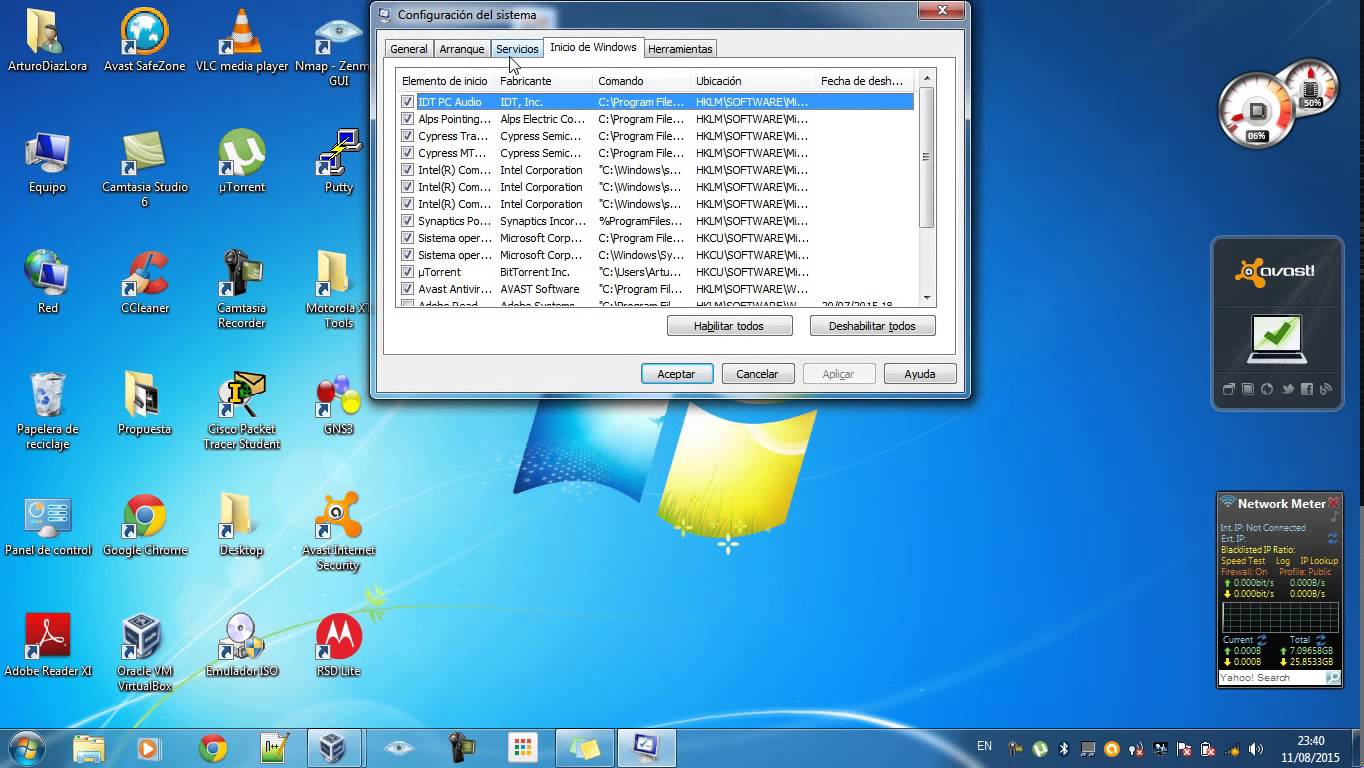Image resolution: width=1364 pixels, height=768 pixels.
Task: Click Speed Test link in Network Meter
Action: (1243, 561)
